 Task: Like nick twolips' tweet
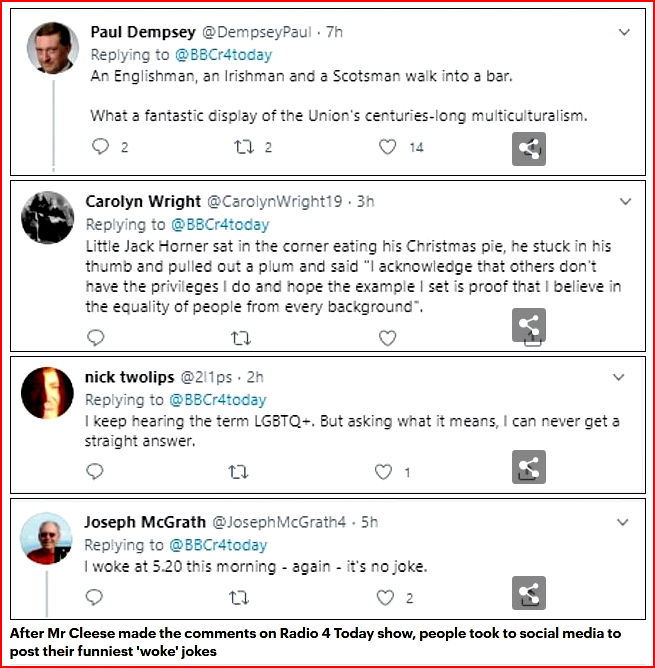[383, 471]
